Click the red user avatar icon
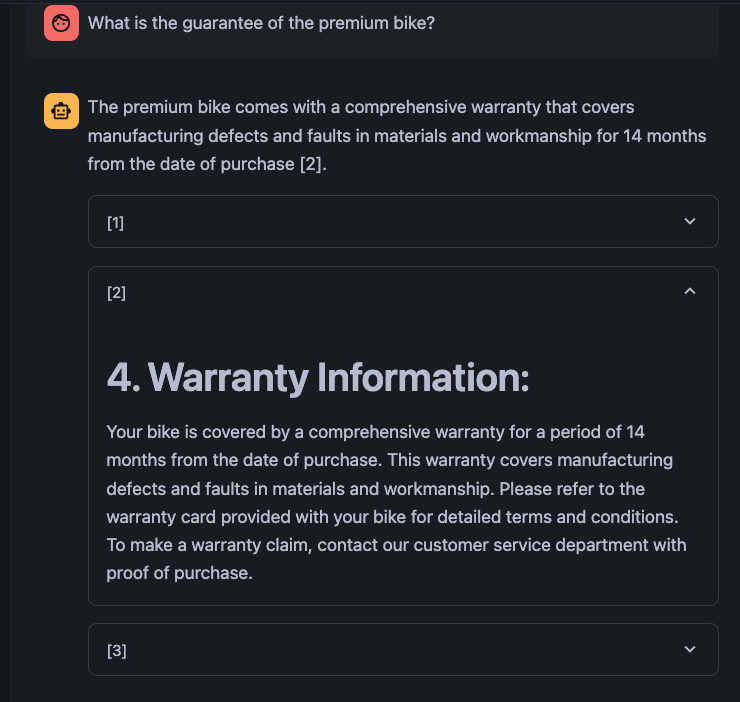The image size is (740, 702). [61, 23]
